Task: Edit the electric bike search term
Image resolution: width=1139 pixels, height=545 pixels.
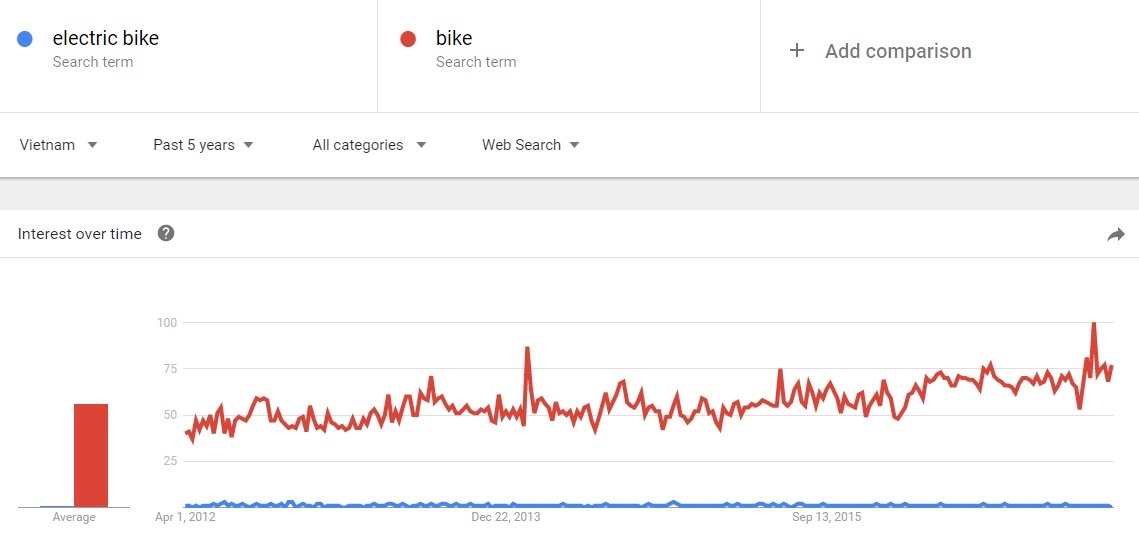Action: [106, 39]
